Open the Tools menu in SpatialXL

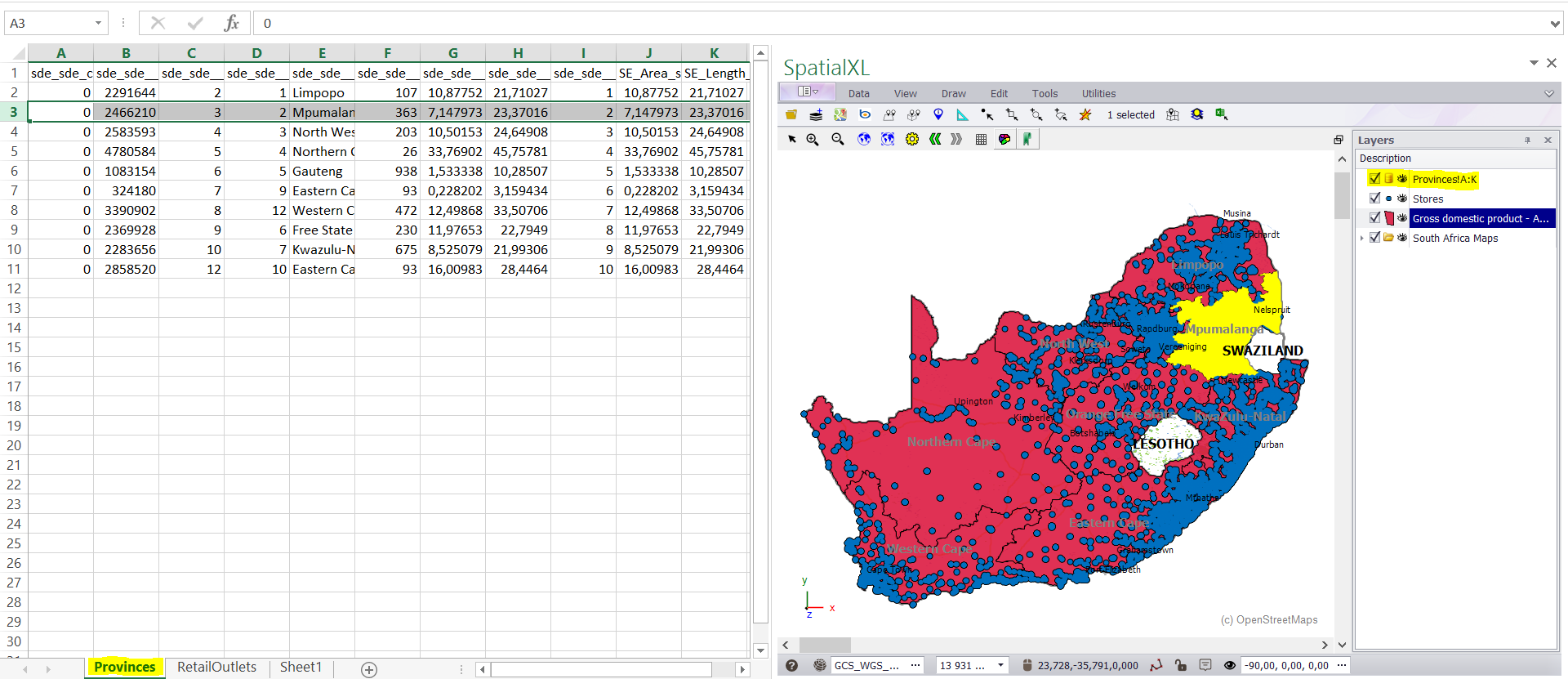coord(1045,94)
